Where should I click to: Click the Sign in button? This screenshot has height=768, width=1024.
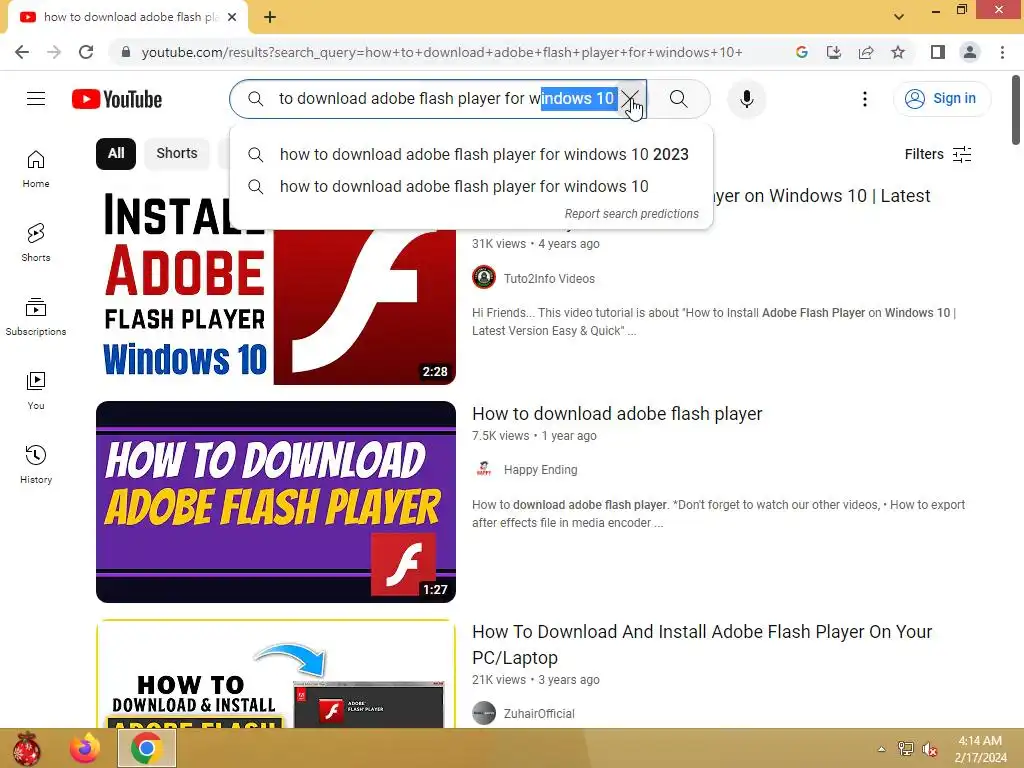pos(941,99)
